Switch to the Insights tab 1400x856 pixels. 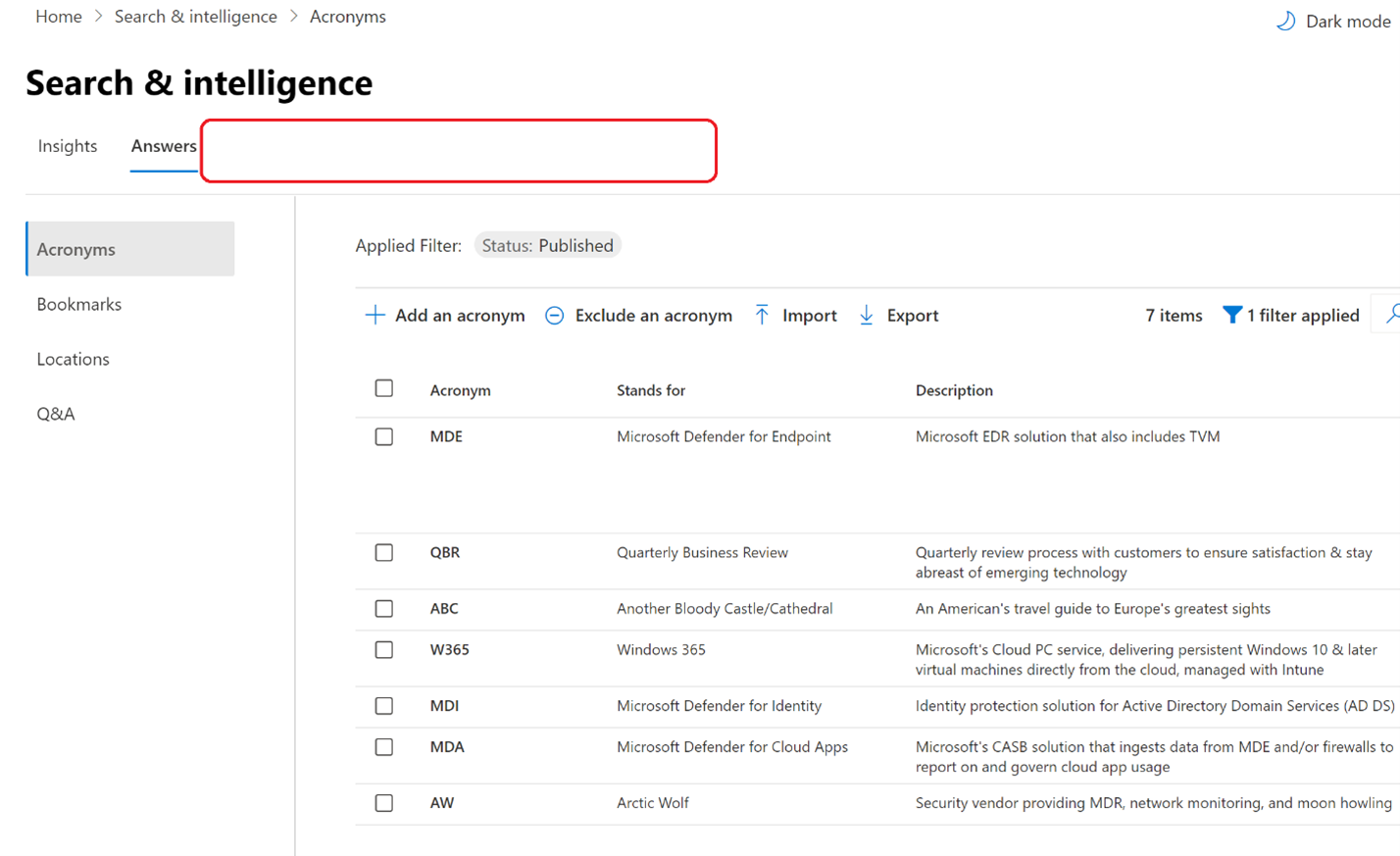point(67,145)
